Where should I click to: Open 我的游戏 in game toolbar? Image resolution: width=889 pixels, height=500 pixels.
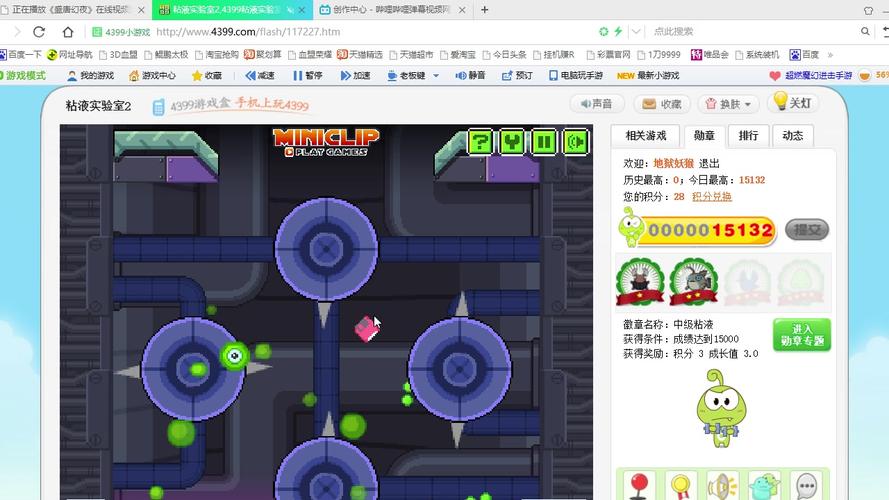[x=91, y=75]
